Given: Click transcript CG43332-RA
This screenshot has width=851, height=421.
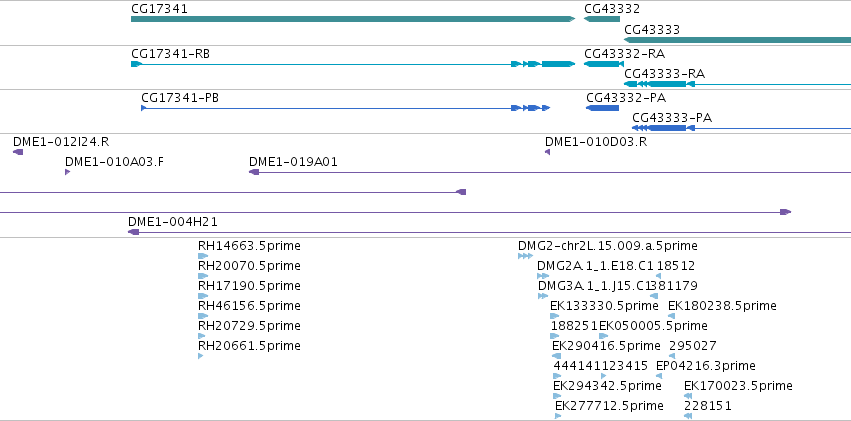Looking at the screenshot, I should (604, 64).
